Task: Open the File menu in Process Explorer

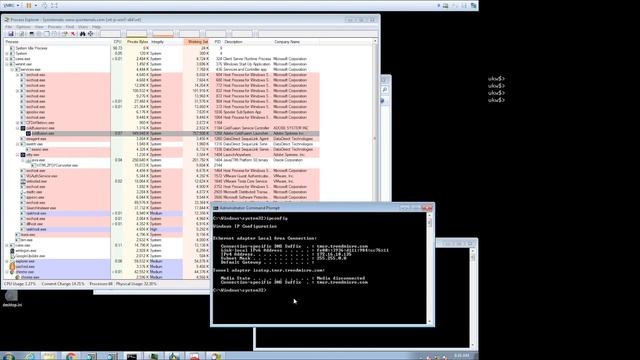Action: tap(8, 27)
